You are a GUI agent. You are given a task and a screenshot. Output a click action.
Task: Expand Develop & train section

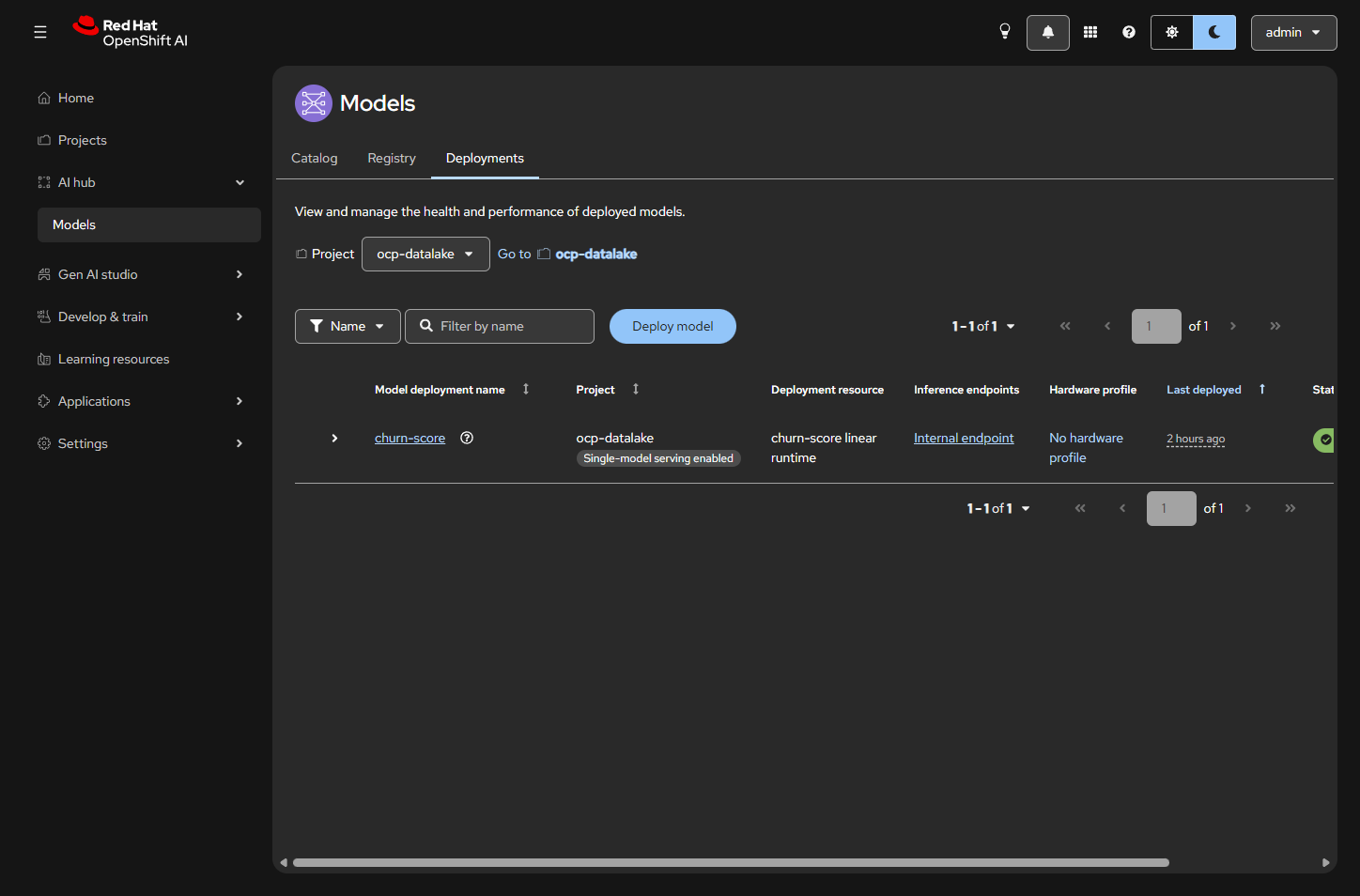coord(149,317)
